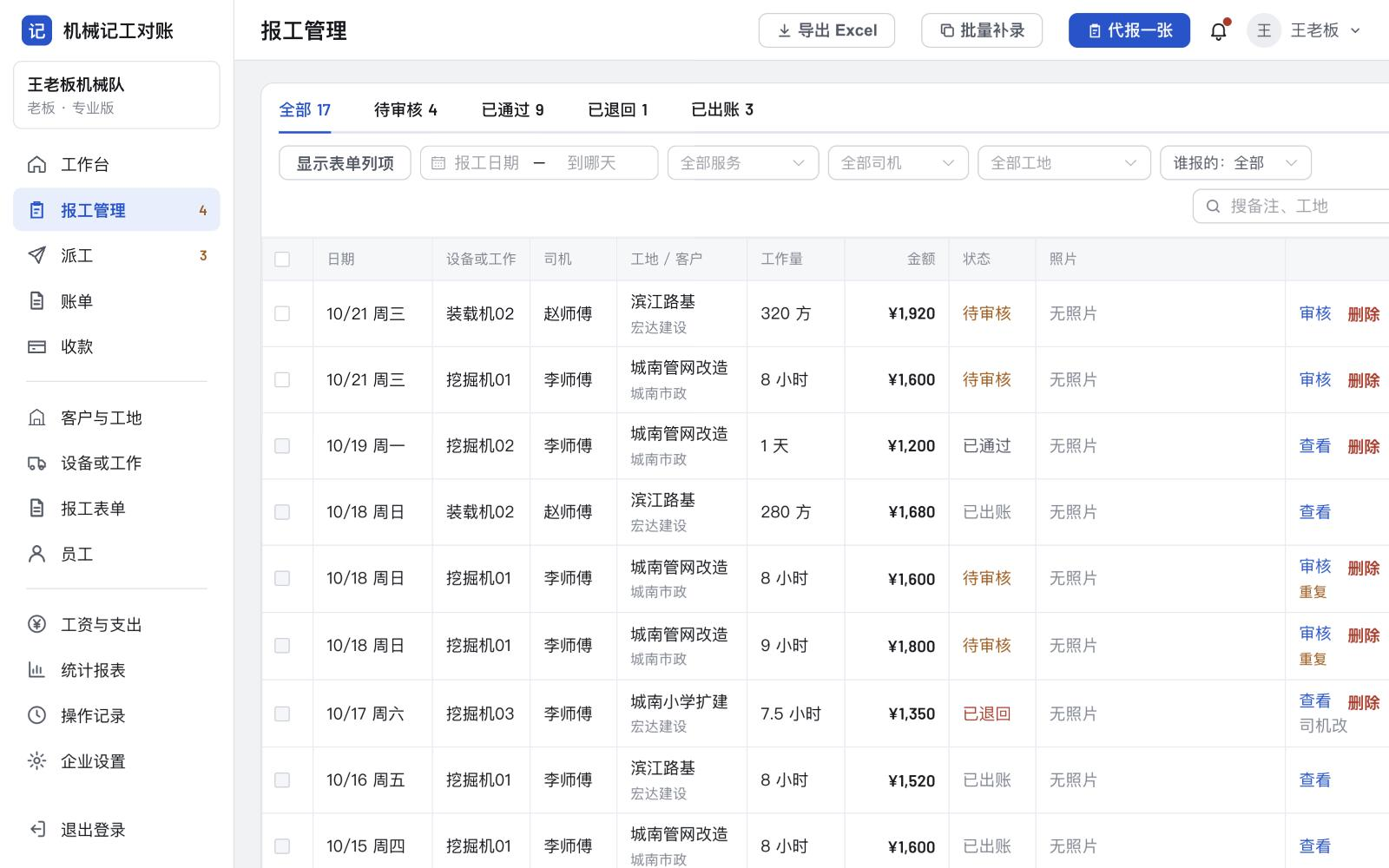Open 收款 card sidebar item
This screenshot has width=1389, height=868.
pyautogui.click(x=36, y=346)
